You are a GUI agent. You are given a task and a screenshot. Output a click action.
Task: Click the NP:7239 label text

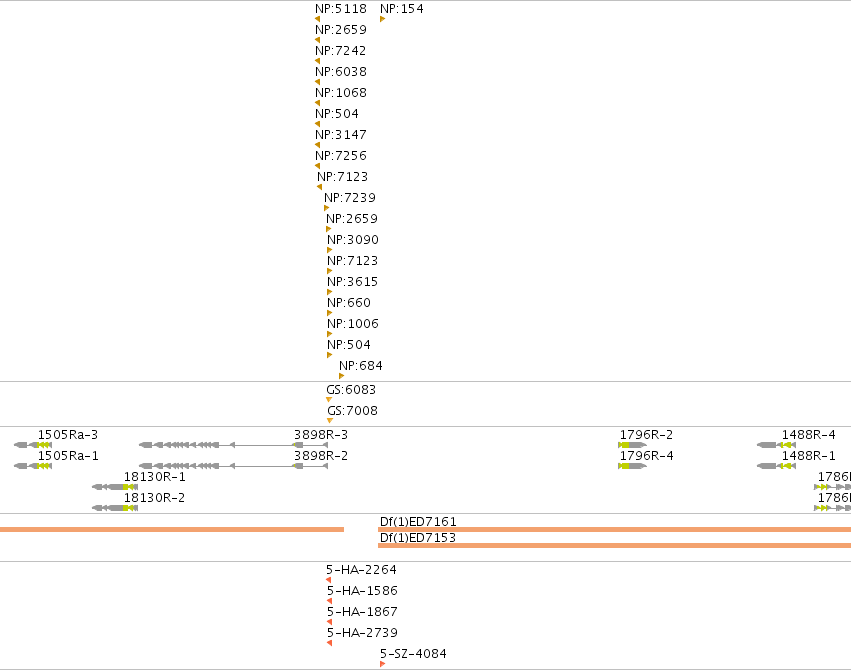click(350, 198)
